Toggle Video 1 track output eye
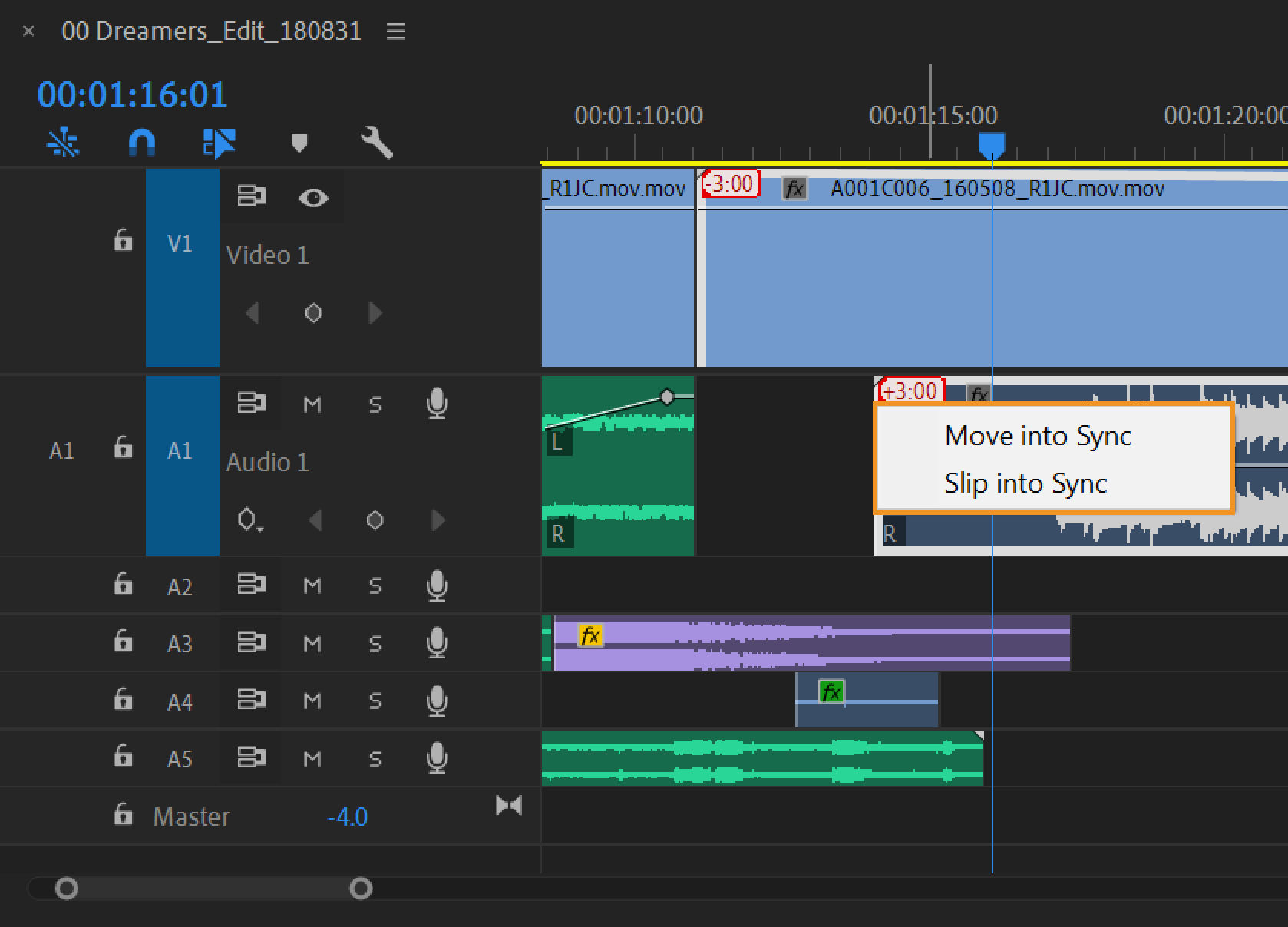The image size is (1288, 927). (x=313, y=198)
